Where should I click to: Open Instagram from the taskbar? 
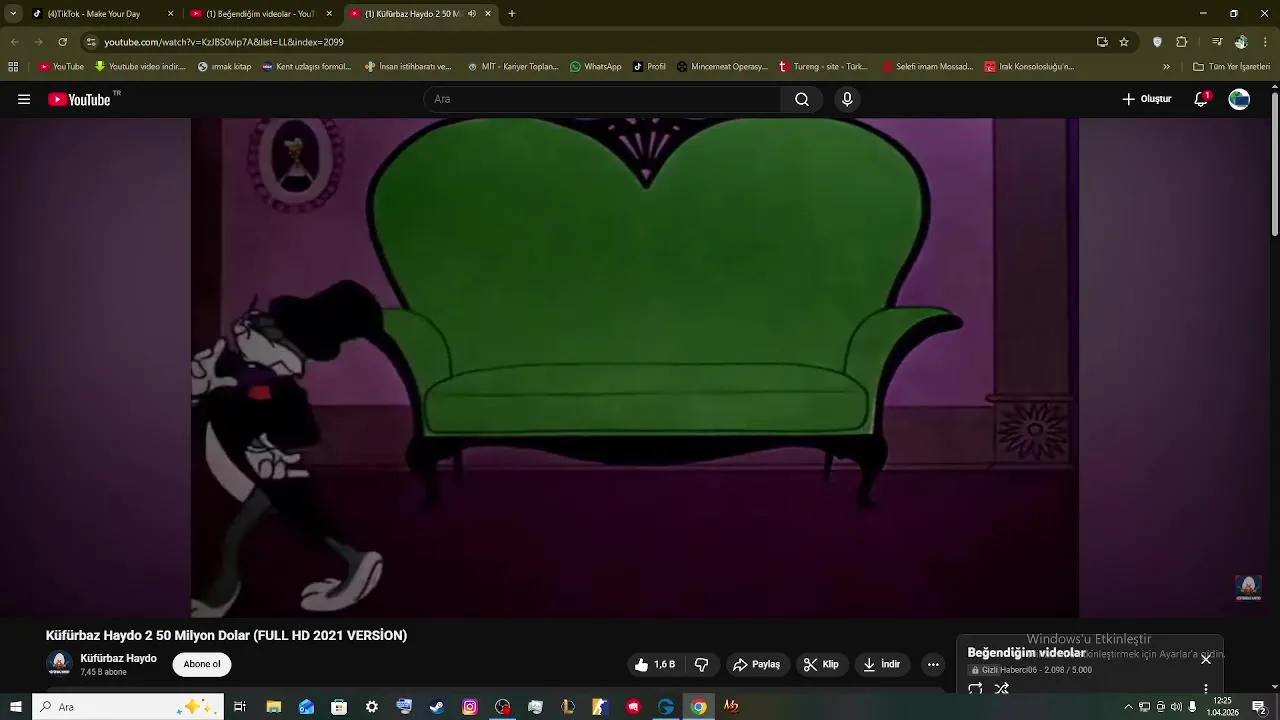point(470,707)
